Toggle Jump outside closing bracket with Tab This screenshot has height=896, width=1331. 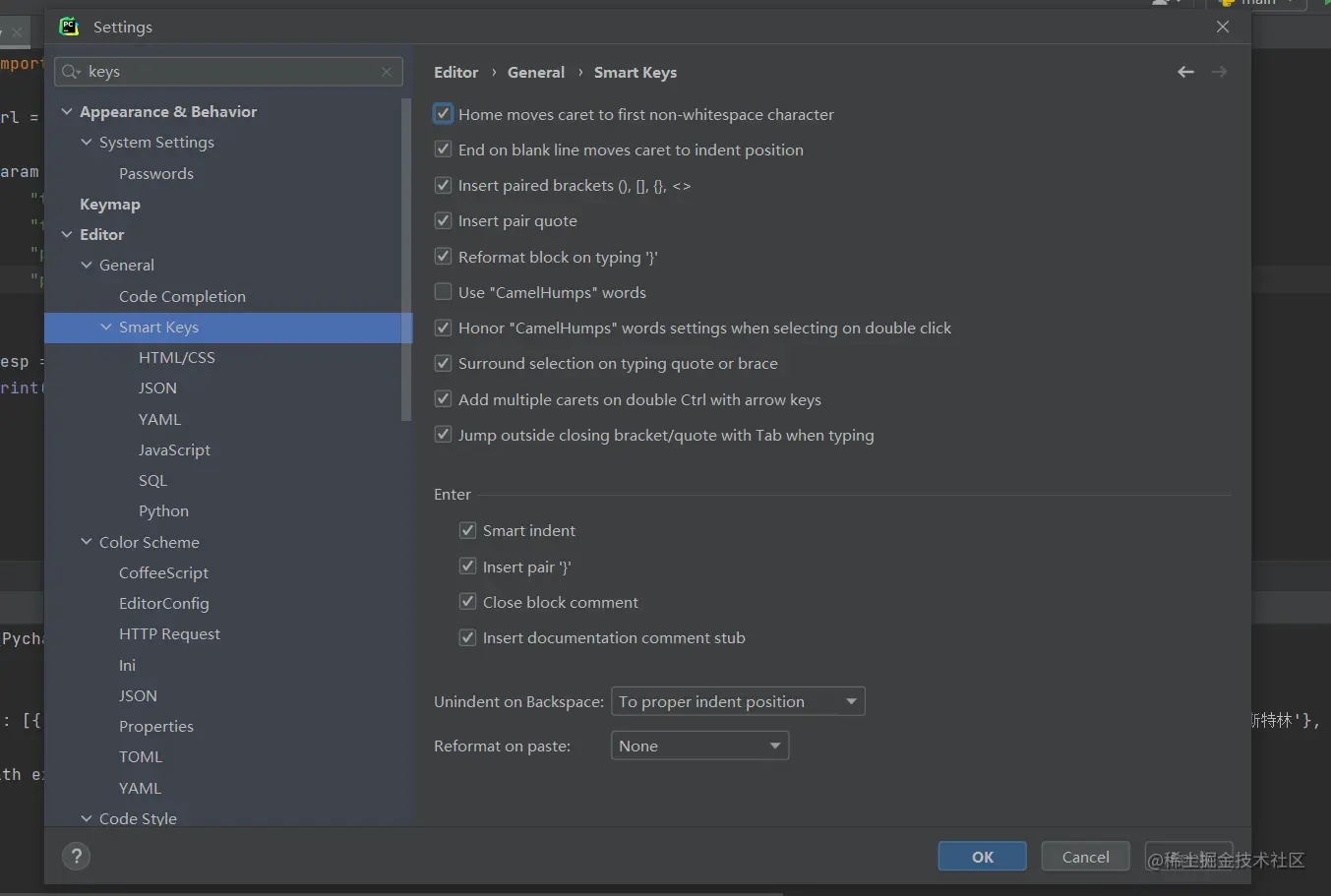pos(444,435)
